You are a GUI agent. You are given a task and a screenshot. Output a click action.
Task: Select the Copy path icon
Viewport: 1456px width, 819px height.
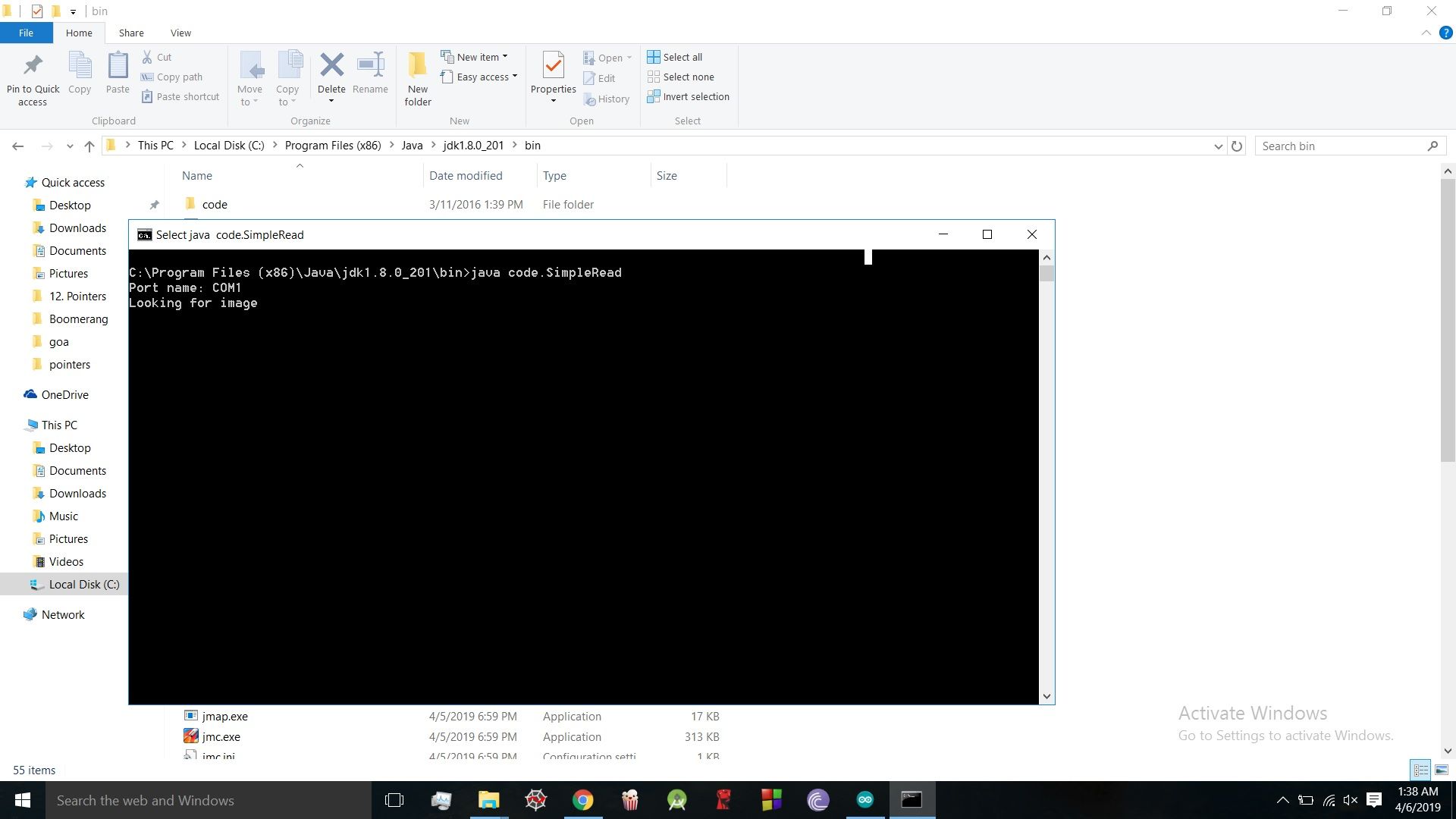[171, 77]
